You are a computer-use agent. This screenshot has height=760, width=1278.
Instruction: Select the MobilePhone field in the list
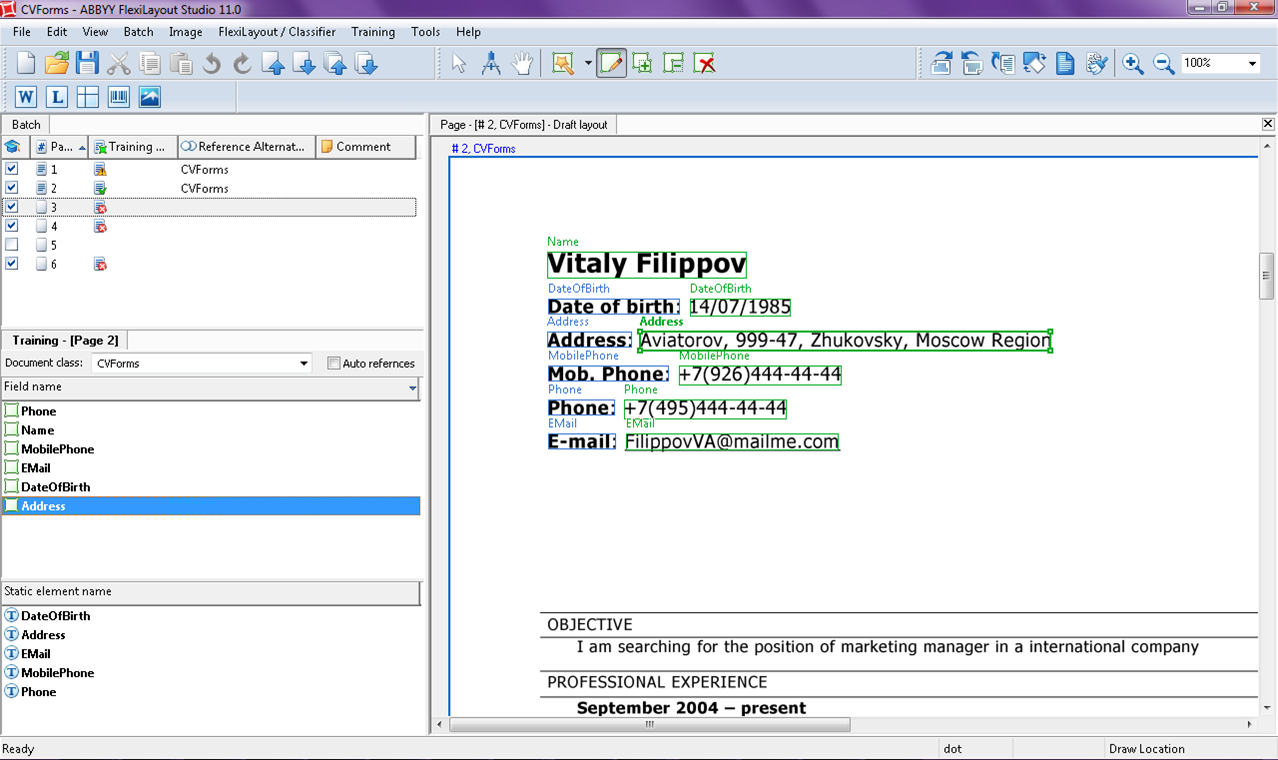[x=58, y=449]
